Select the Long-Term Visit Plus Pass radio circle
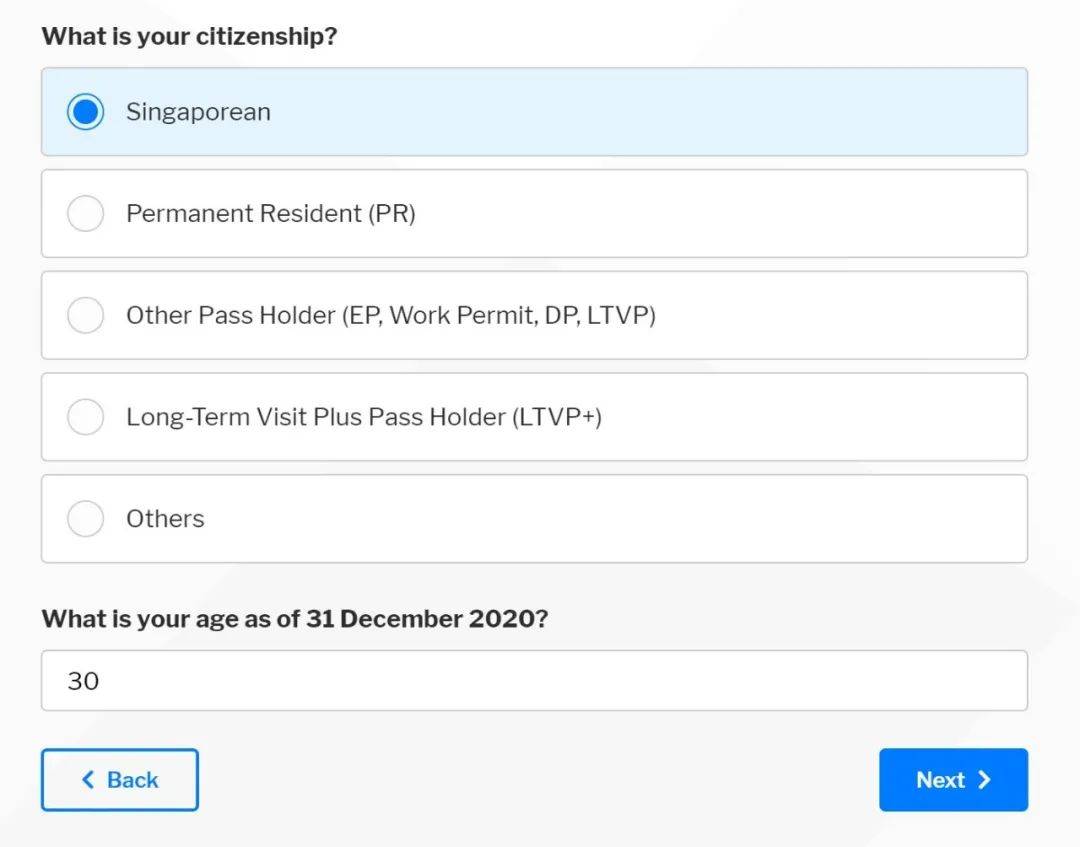The width and height of the screenshot is (1080, 847). coord(85,417)
